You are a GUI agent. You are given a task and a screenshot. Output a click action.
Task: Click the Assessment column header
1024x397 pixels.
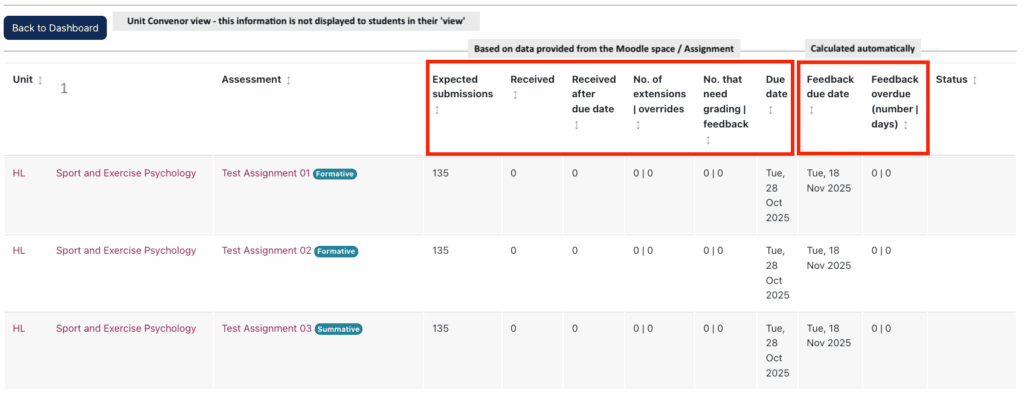click(x=252, y=80)
